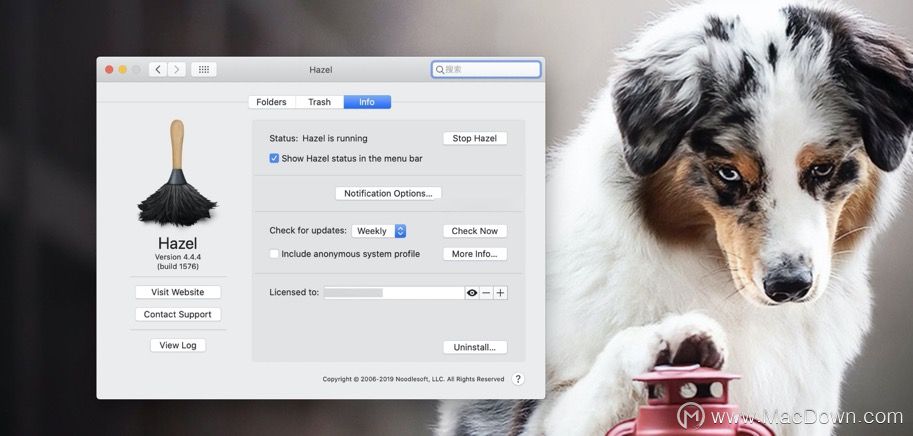This screenshot has height=436, width=913.
Task: Go back with the left chevron button
Action: tap(158, 69)
